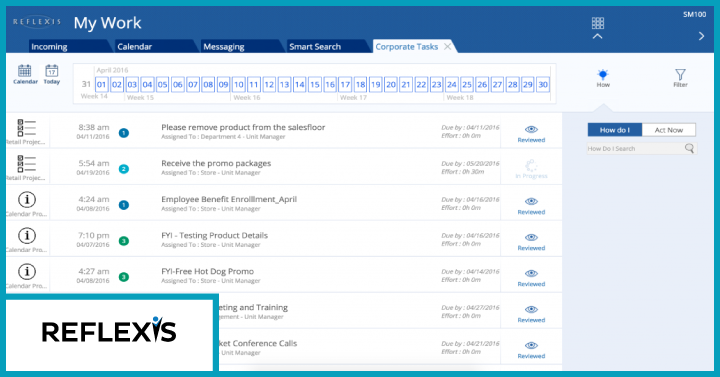Click the '8:38 am' timestamp

coord(94,127)
